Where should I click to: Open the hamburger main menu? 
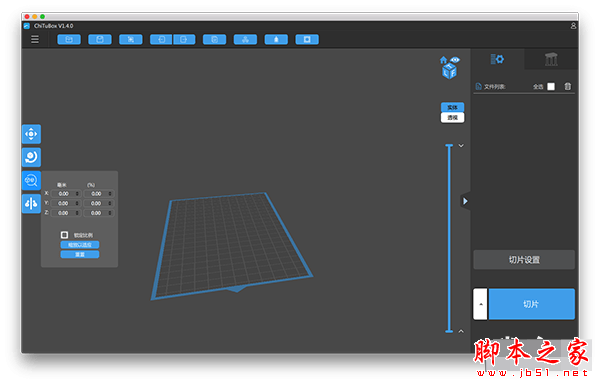(35, 39)
